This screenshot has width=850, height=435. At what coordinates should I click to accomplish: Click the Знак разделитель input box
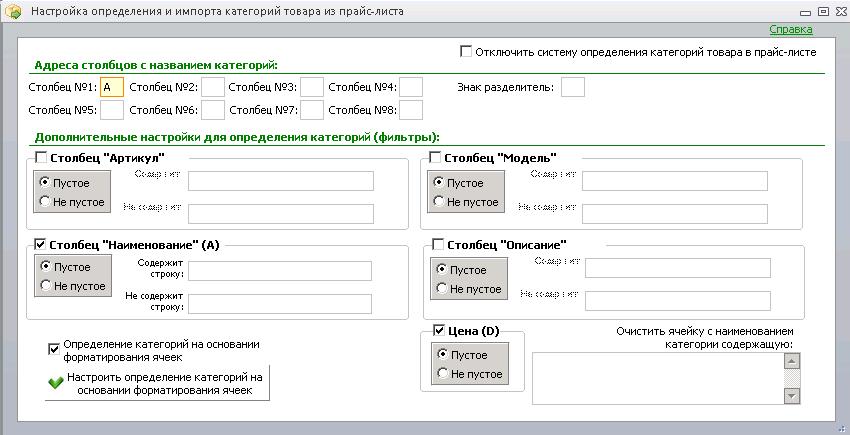pos(572,87)
